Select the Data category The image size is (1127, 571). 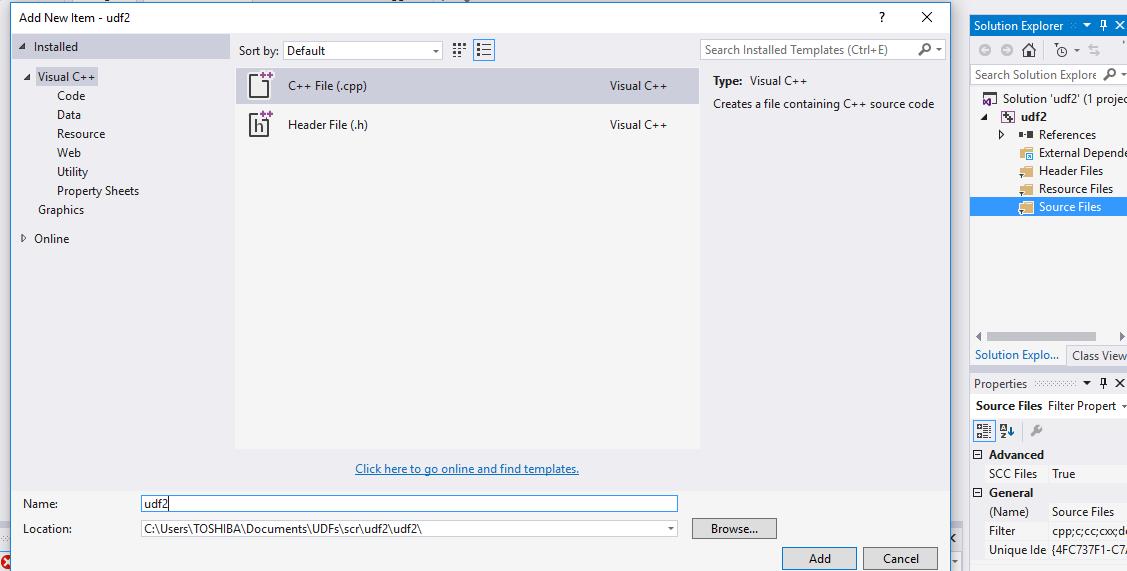point(69,114)
